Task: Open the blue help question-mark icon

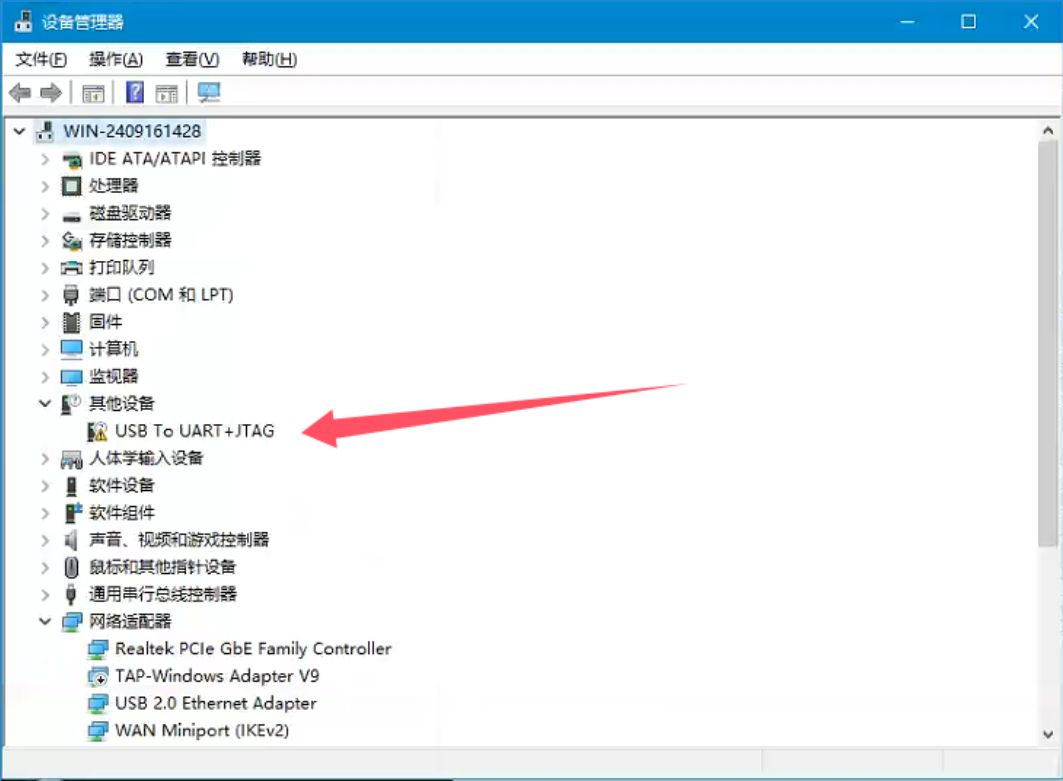Action: [x=135, y=92]
